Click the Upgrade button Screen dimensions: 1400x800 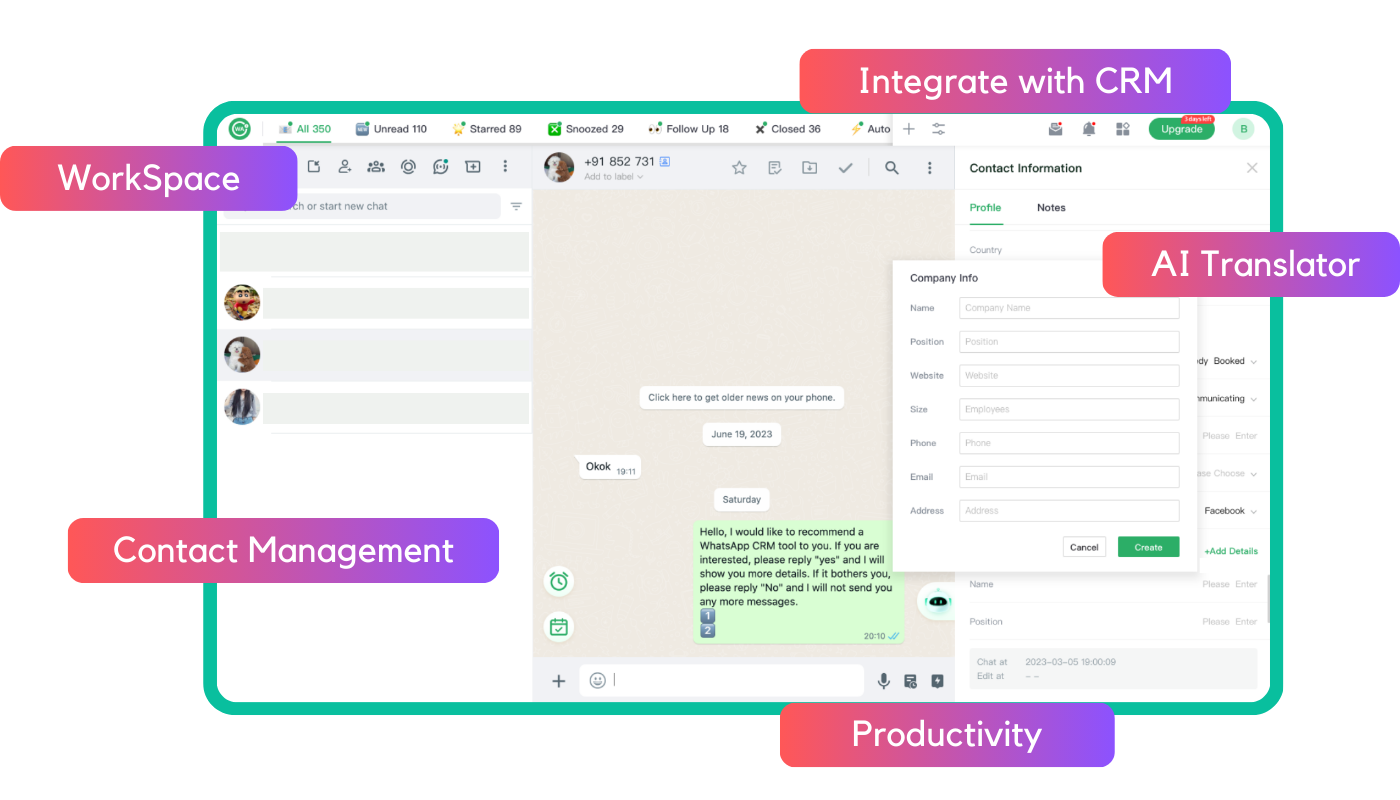[1181, 129]
